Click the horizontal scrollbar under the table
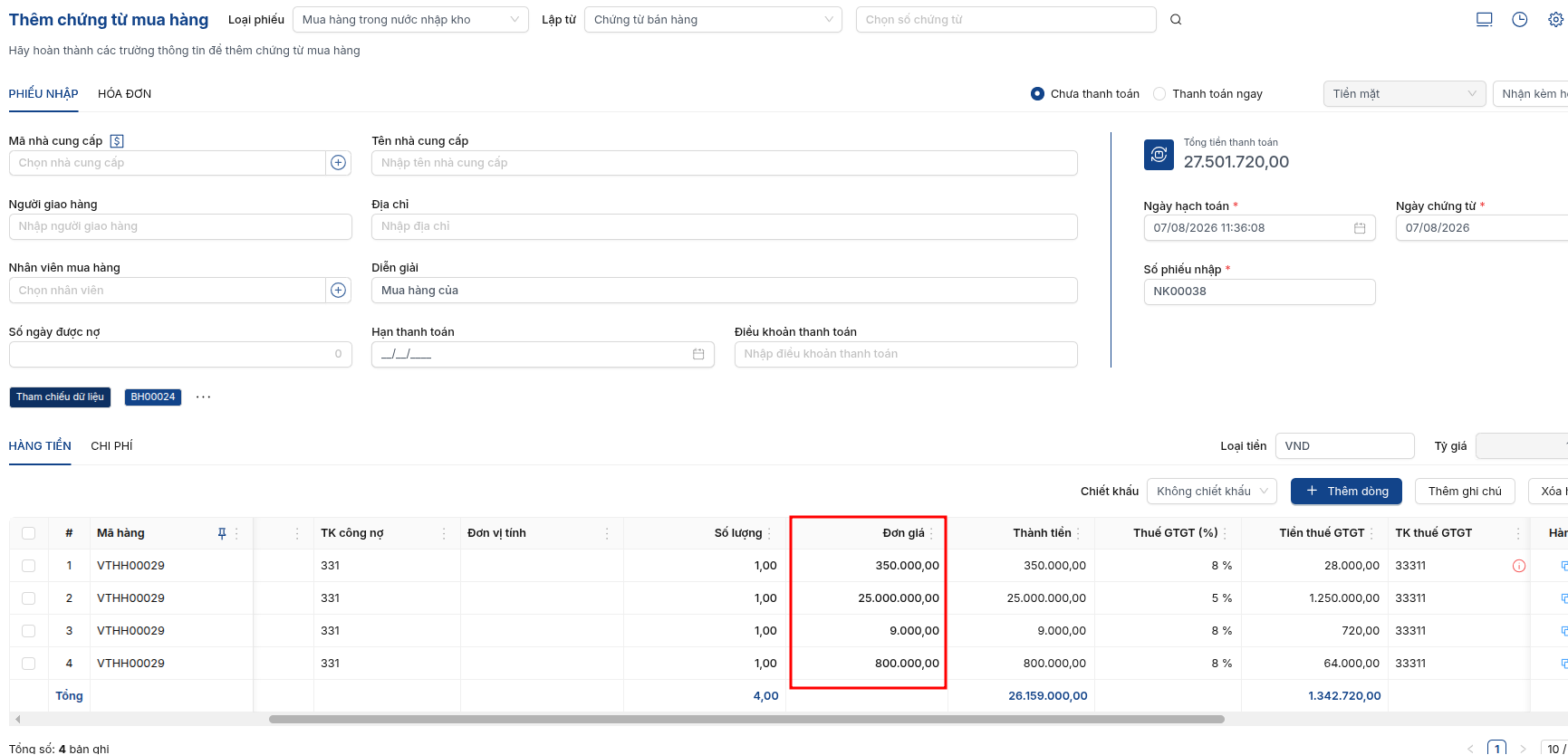Image resolution: width=1568 pixels, height=755 pixels. (x=746, y=720)
